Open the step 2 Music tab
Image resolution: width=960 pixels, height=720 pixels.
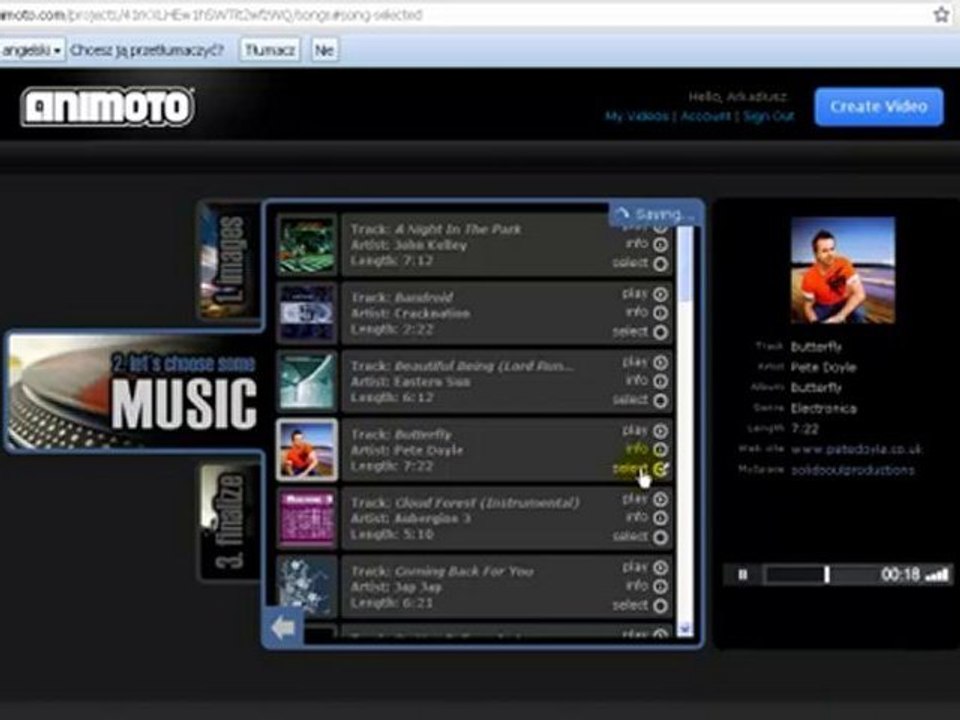pos(135,391)
